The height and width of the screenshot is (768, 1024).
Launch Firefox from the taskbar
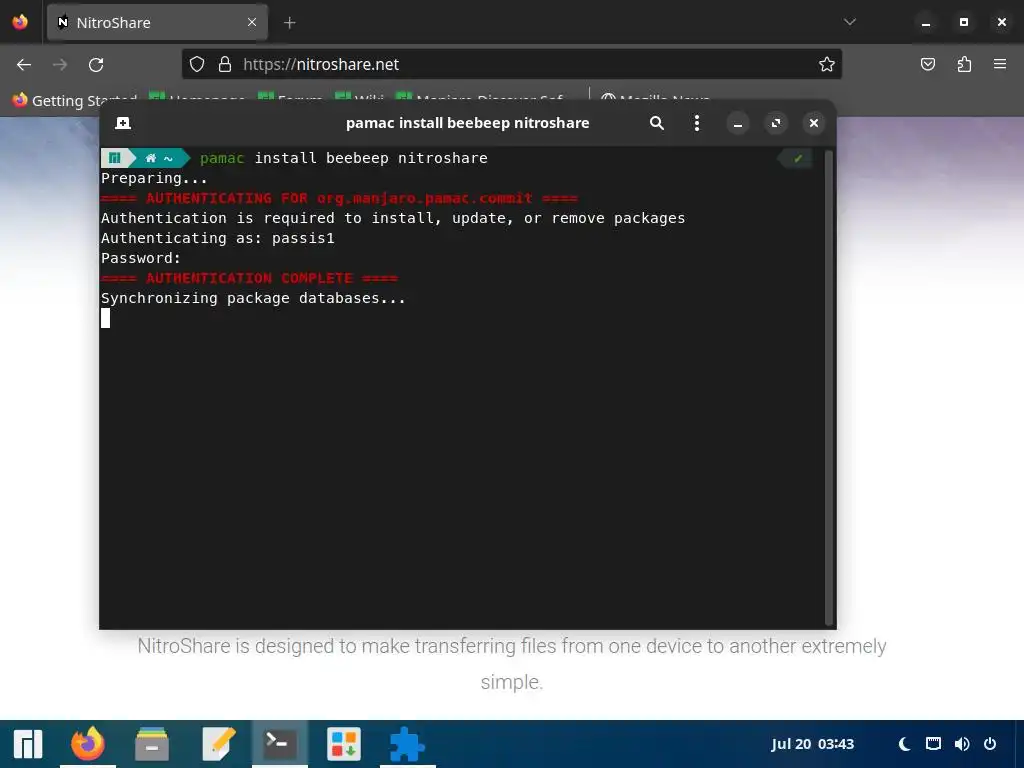coord(88,744)
